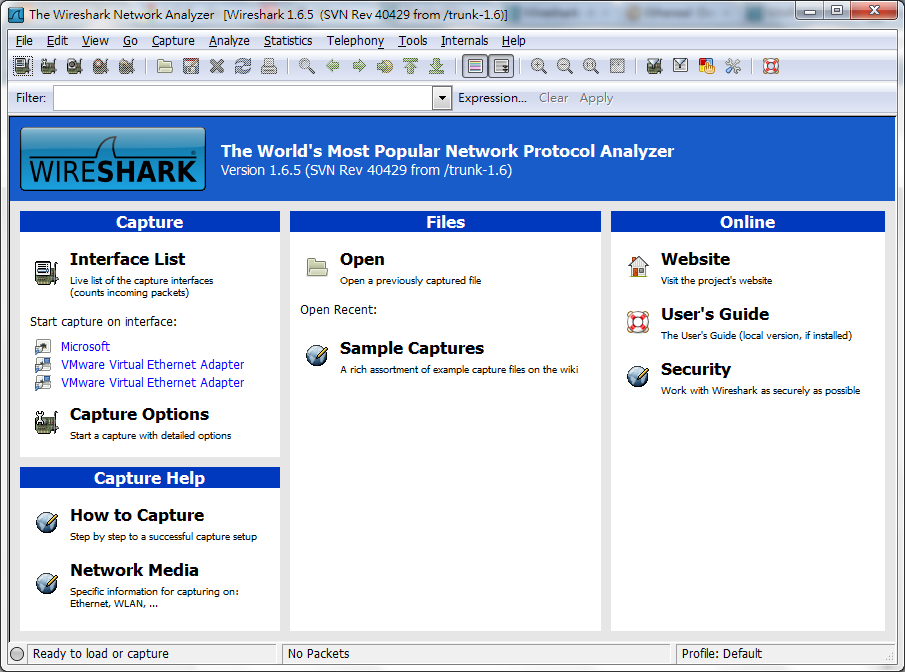Image resolution: width=905 pixels, height=672 pixels.
Task: Click the Zoom out toolbar icon
Action: (565, 66)
